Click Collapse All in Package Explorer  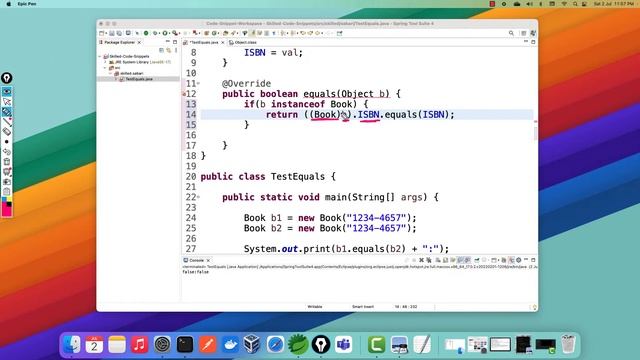161,50
